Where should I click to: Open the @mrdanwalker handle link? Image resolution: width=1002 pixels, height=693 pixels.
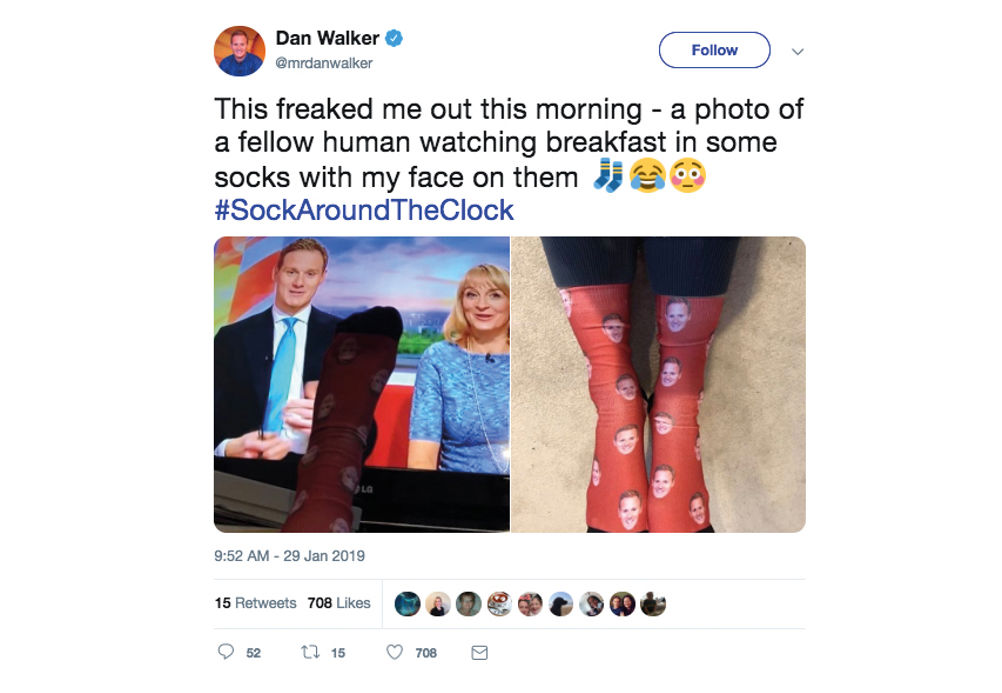[x=324, y=63]
